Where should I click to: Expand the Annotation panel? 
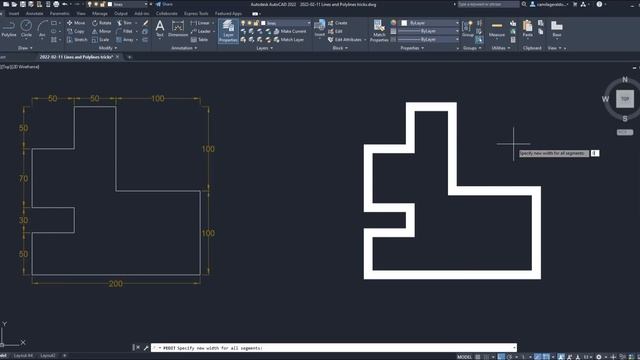pos(184,48)
